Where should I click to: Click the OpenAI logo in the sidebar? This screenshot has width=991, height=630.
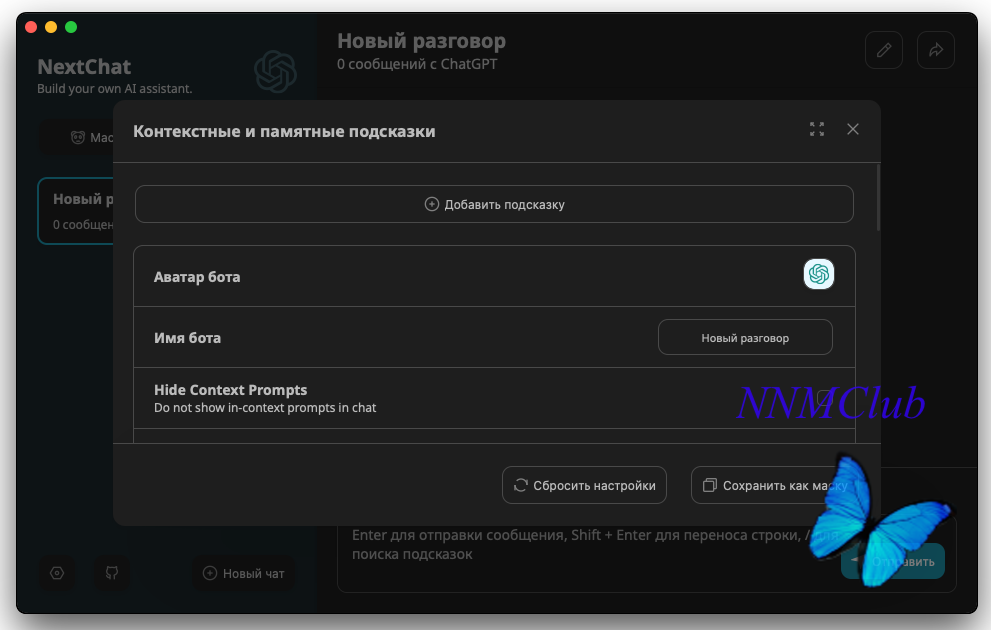(276, 71)
